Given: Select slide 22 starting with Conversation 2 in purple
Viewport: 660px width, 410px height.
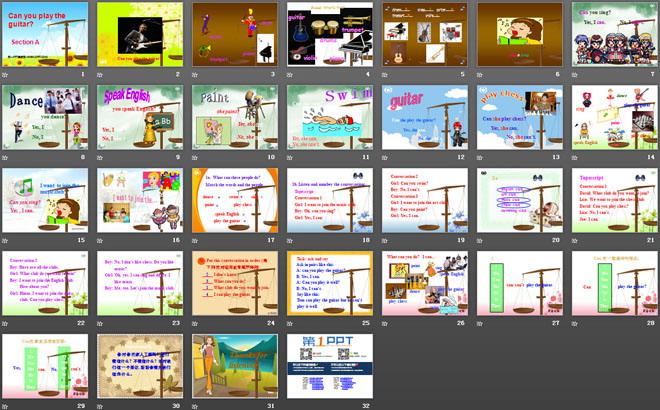Looking at the screenshot, I should 45,283.
